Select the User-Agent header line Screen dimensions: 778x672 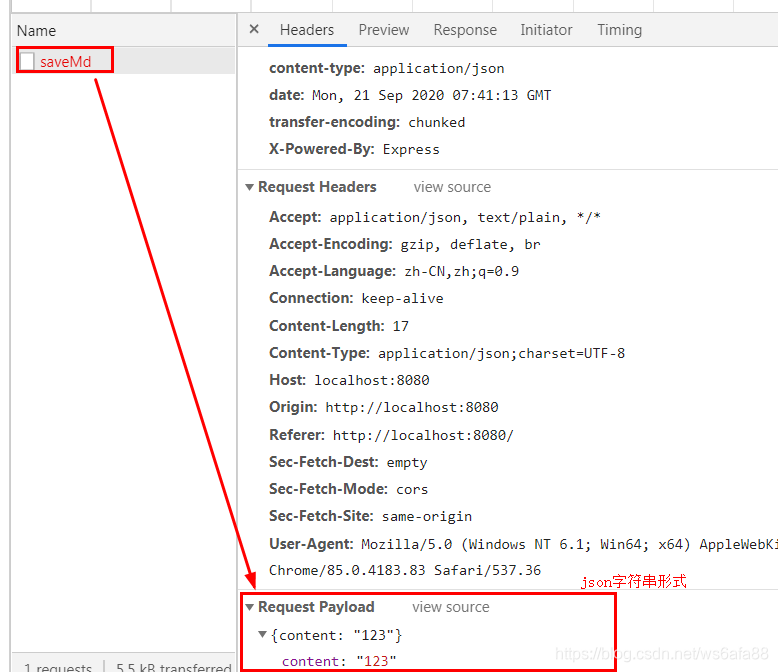pos(523,544)
